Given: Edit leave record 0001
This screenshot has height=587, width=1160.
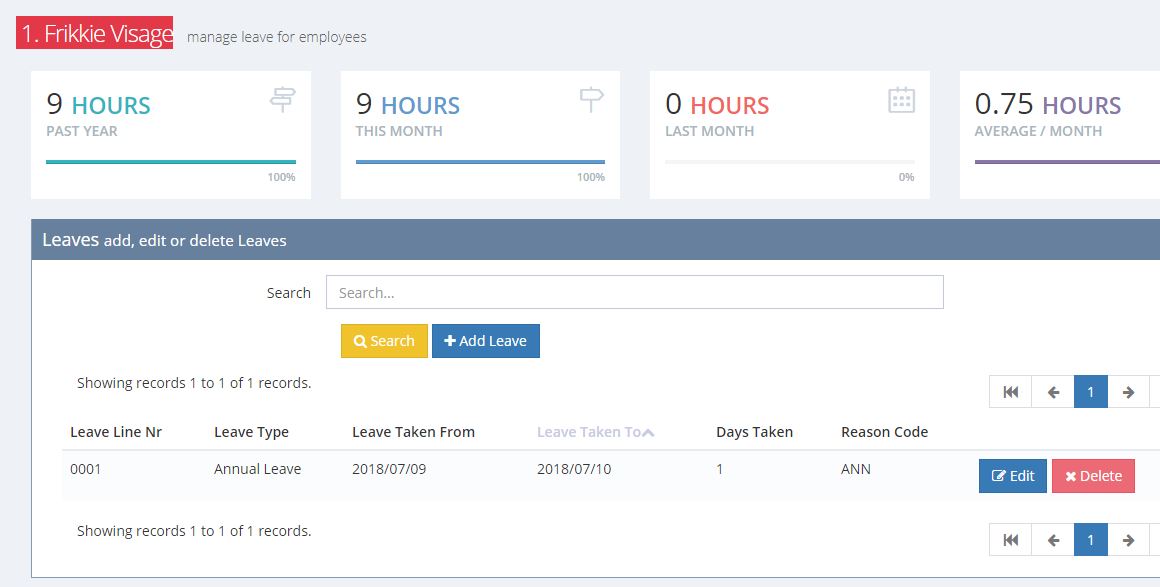Looking at the screenshot, I should 1012,476.
